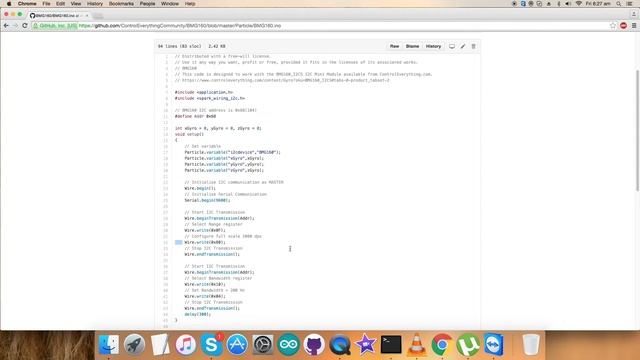640x360 pixels.
Task: Open Skype from the dock
Action: point(211,344)
